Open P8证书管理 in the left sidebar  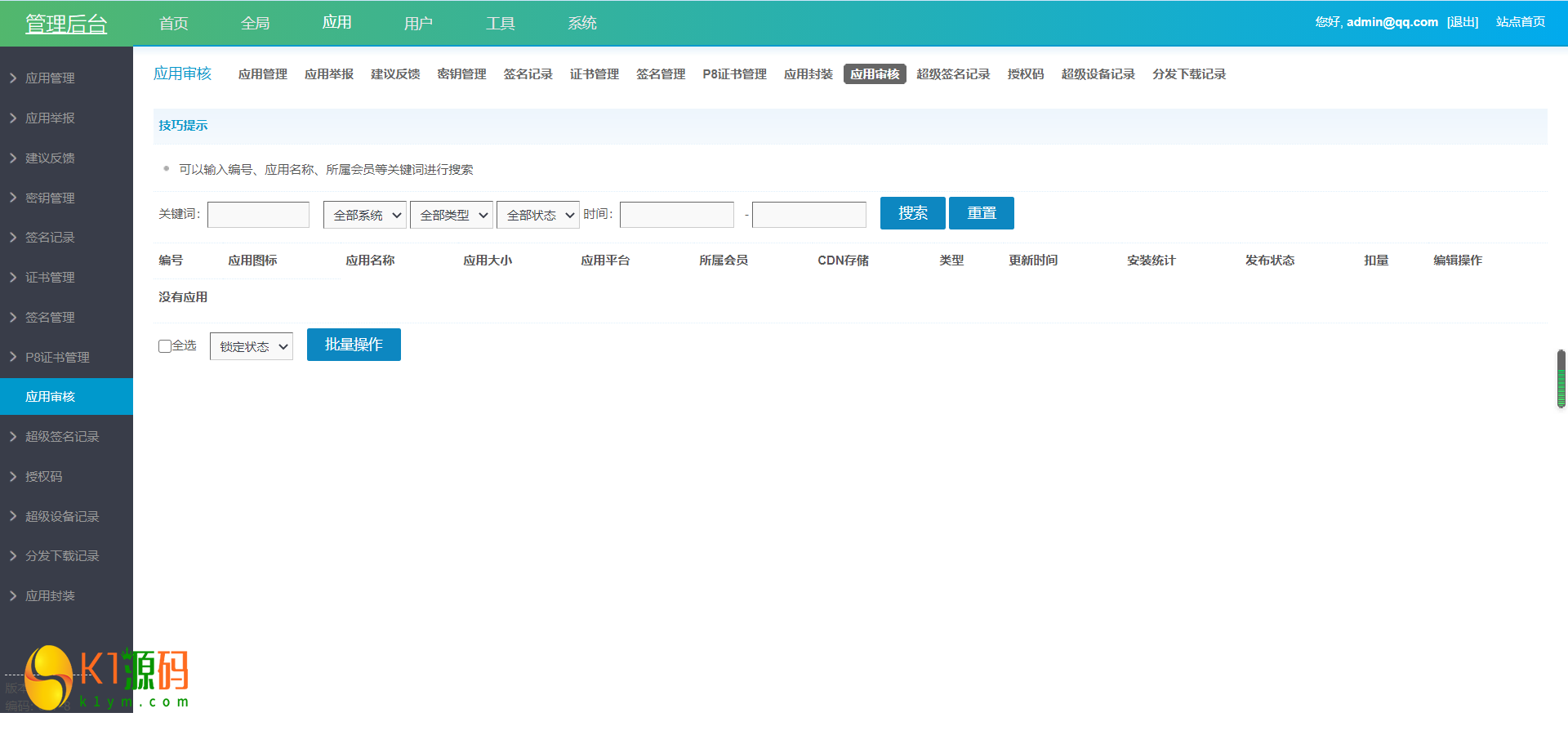(57, 358)
